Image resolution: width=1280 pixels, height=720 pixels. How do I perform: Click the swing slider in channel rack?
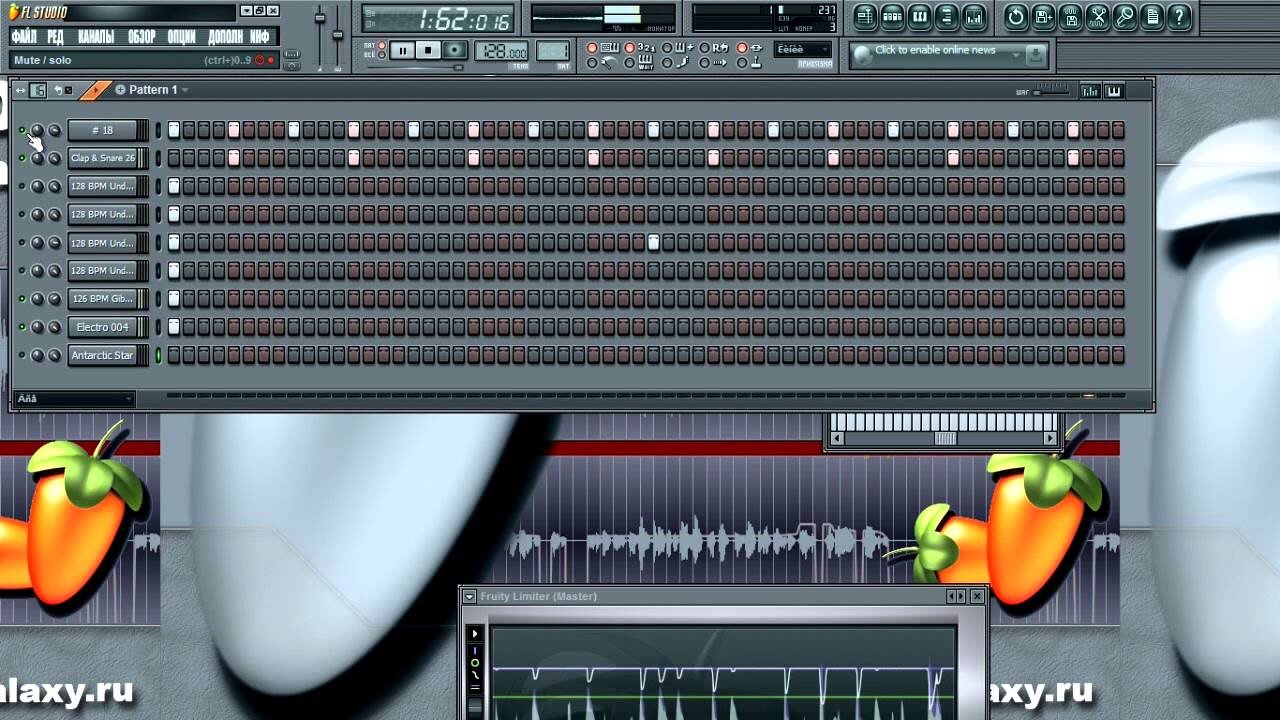(1050, 91)
